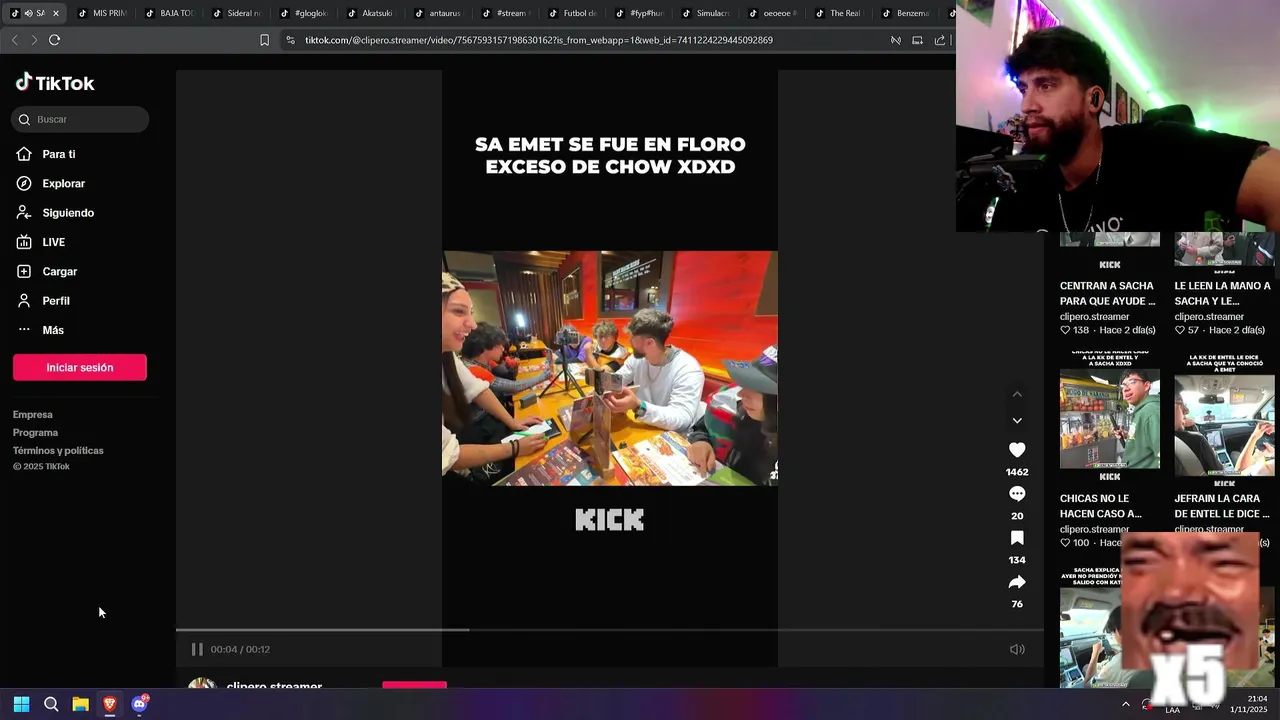Like the video with the heart icon
The image size is (1280, 720).
pyautogui.click(x=1017, y=450)
